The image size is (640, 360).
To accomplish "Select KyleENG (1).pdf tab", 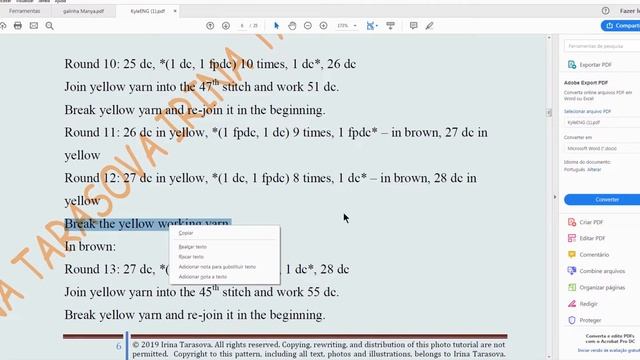I will point(147,11).
